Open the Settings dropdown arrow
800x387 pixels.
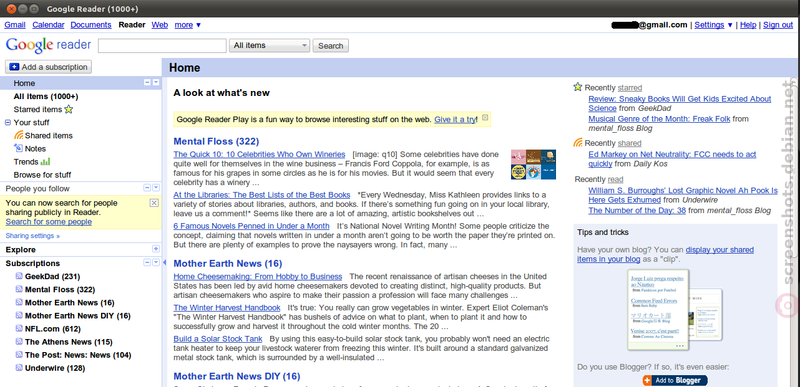point(730,24)
